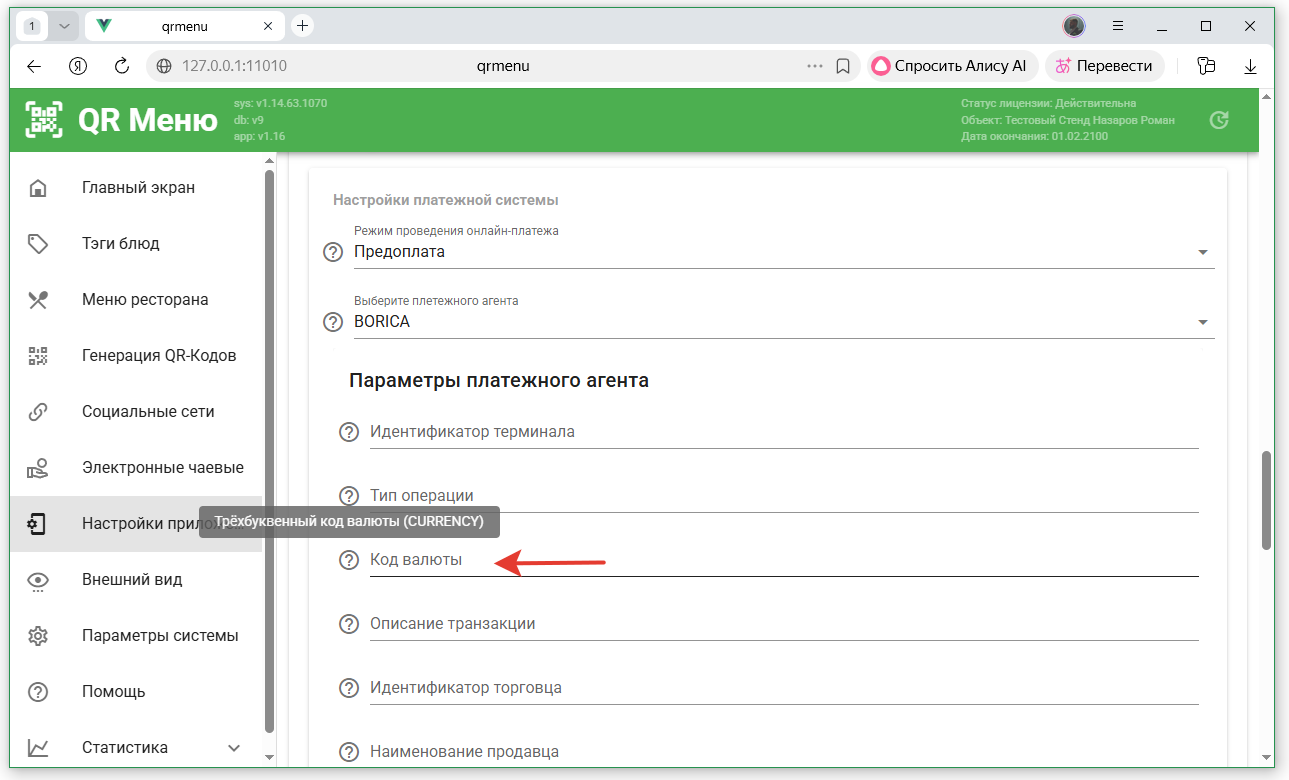Click the page vertical scrollbar thumb

1266,500
